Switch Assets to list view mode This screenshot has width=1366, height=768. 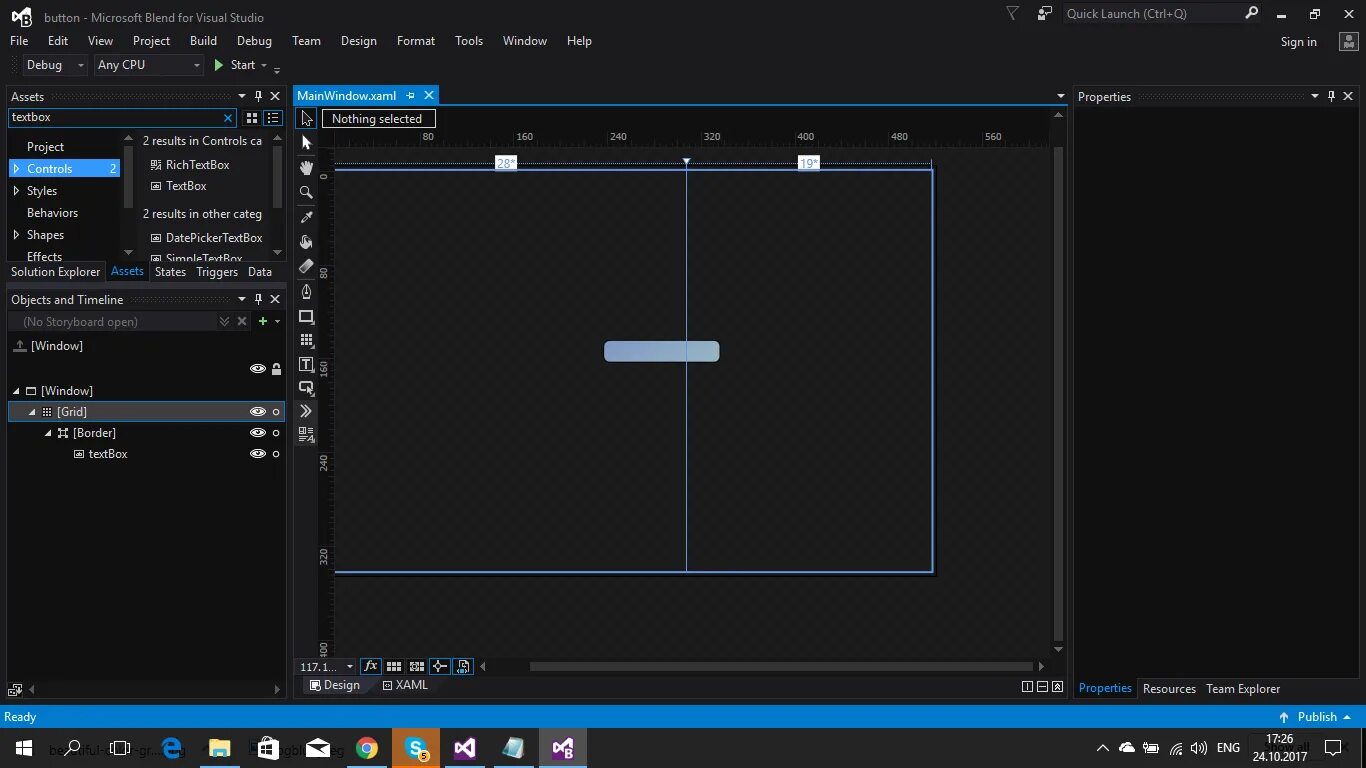[273, 118]
